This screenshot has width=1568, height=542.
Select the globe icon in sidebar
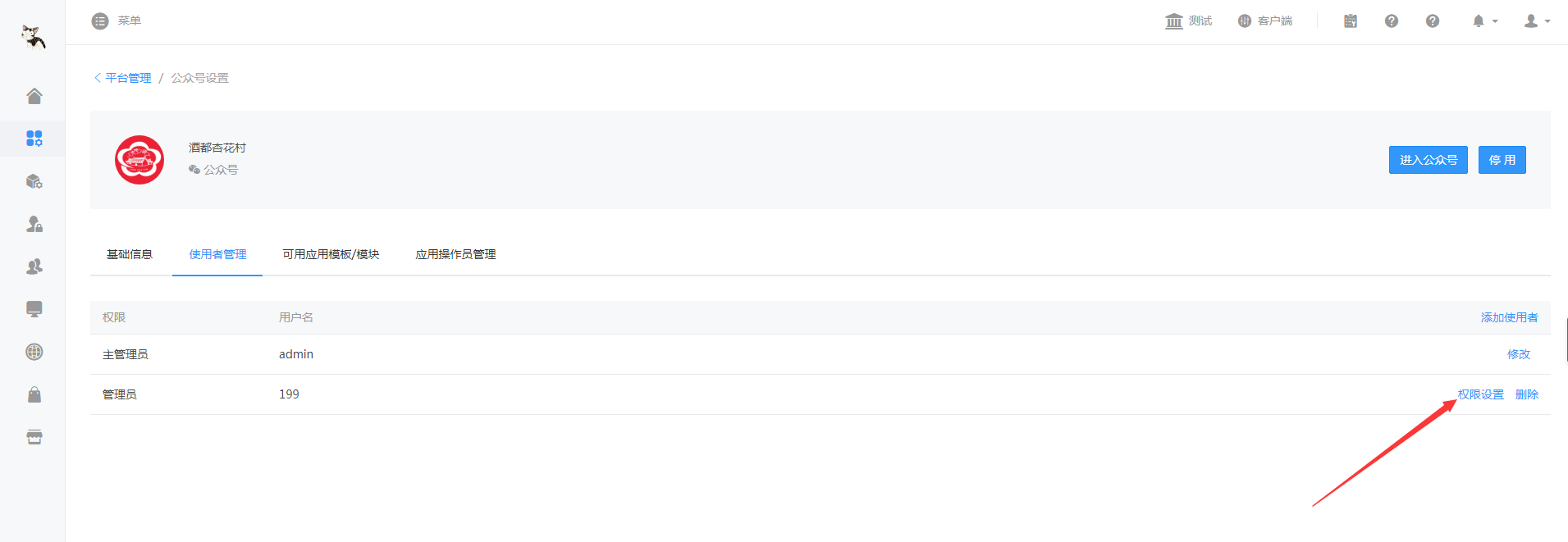[34, 352]
